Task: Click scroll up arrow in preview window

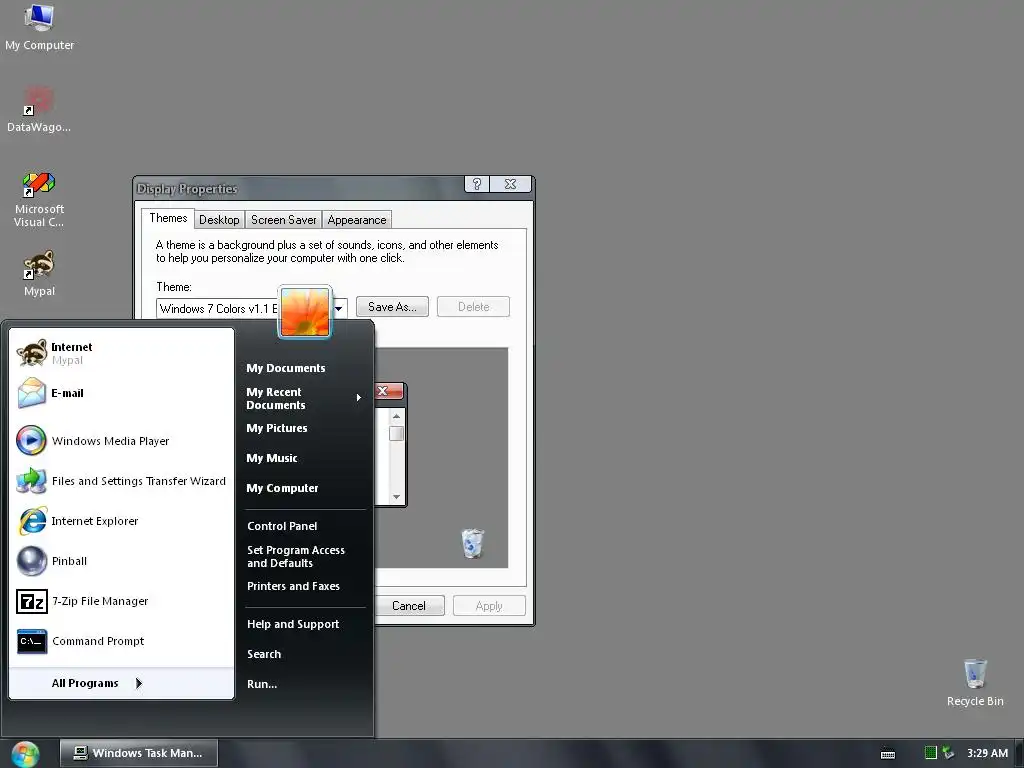Action: click(396, 416)
